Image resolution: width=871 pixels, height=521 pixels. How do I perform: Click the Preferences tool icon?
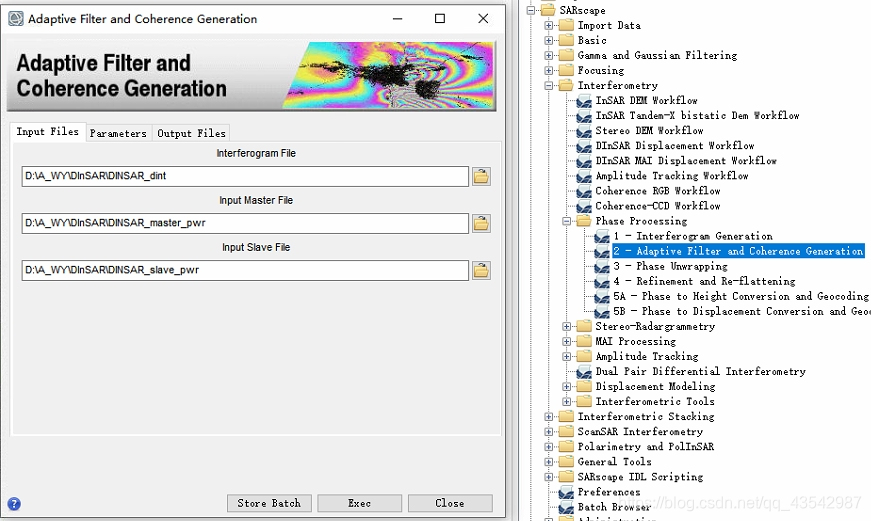[x=566, y=492]
